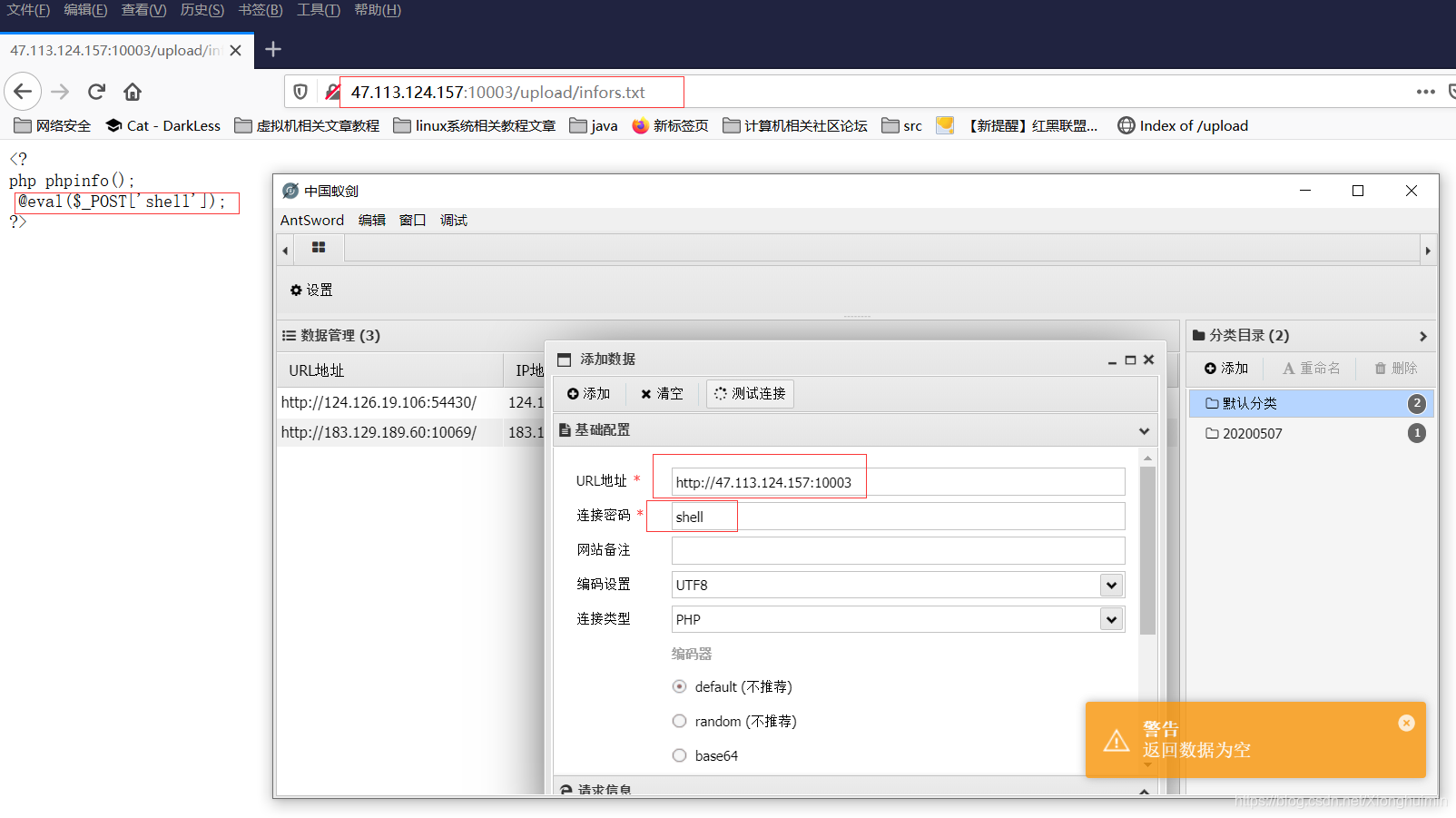
Task: Click the 连接密码 input field
Action: coord(898,517)
